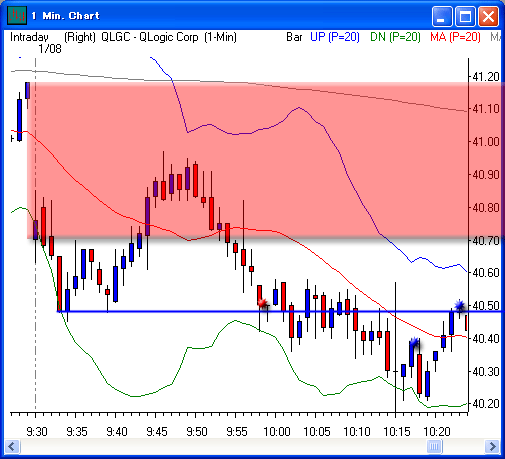Click the 10:20 time axis label
Viewport: 505px width, 459px height.
pos(437,432)
